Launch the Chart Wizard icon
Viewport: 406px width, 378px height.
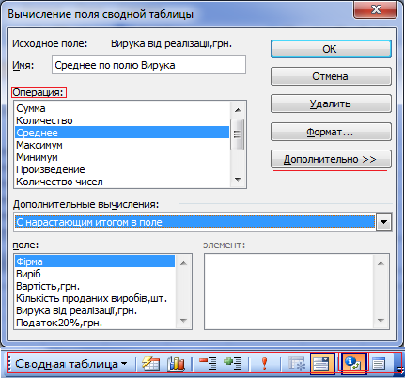(x=175, y=364)
